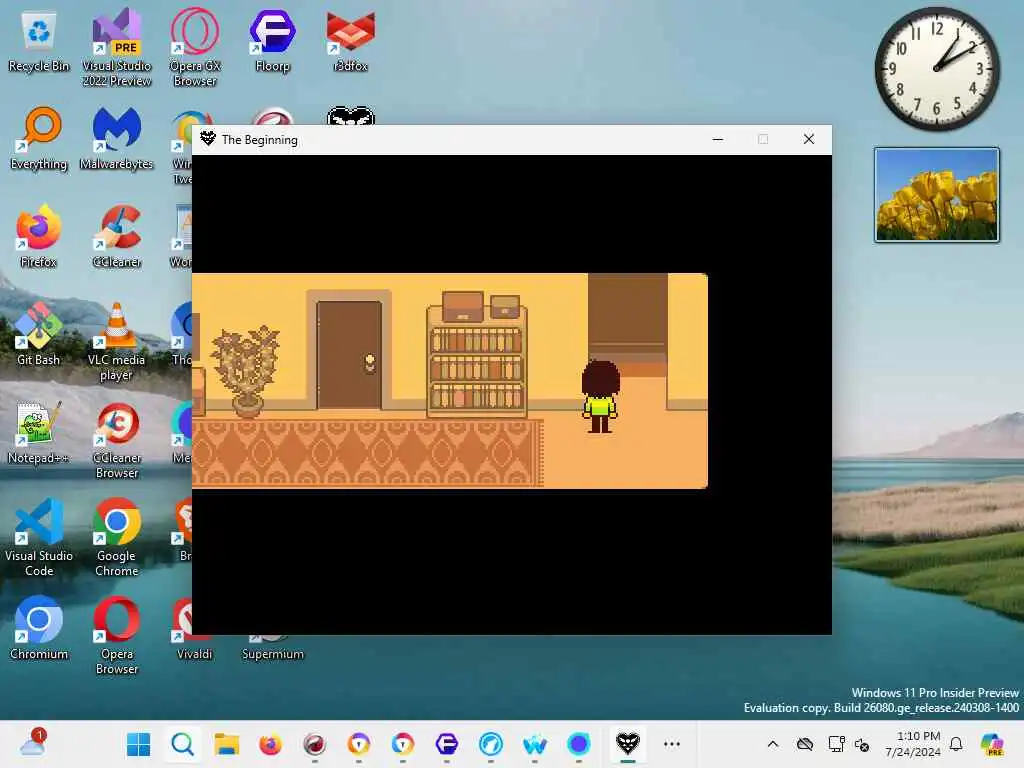Screen dimensions: 1024x768
Task: Click the heart icon in The Beginning title bar
Action: coord(208,138)
